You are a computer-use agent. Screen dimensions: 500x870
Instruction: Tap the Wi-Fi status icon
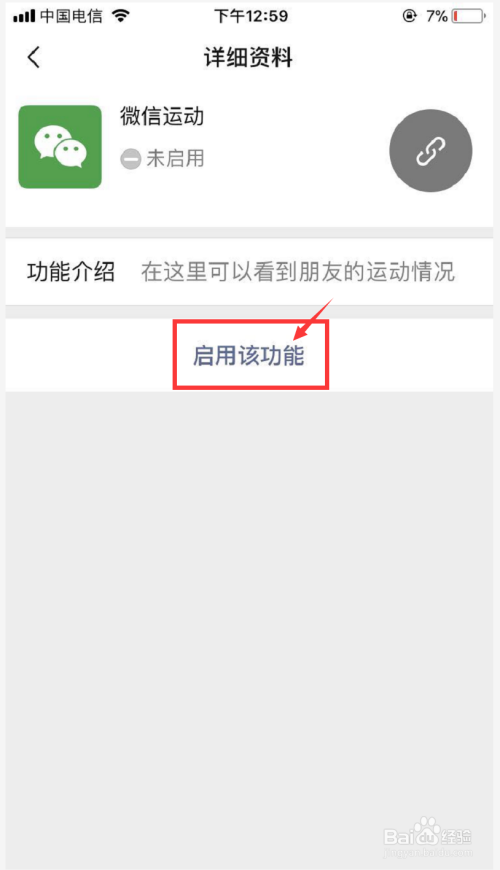click(120, 16)
